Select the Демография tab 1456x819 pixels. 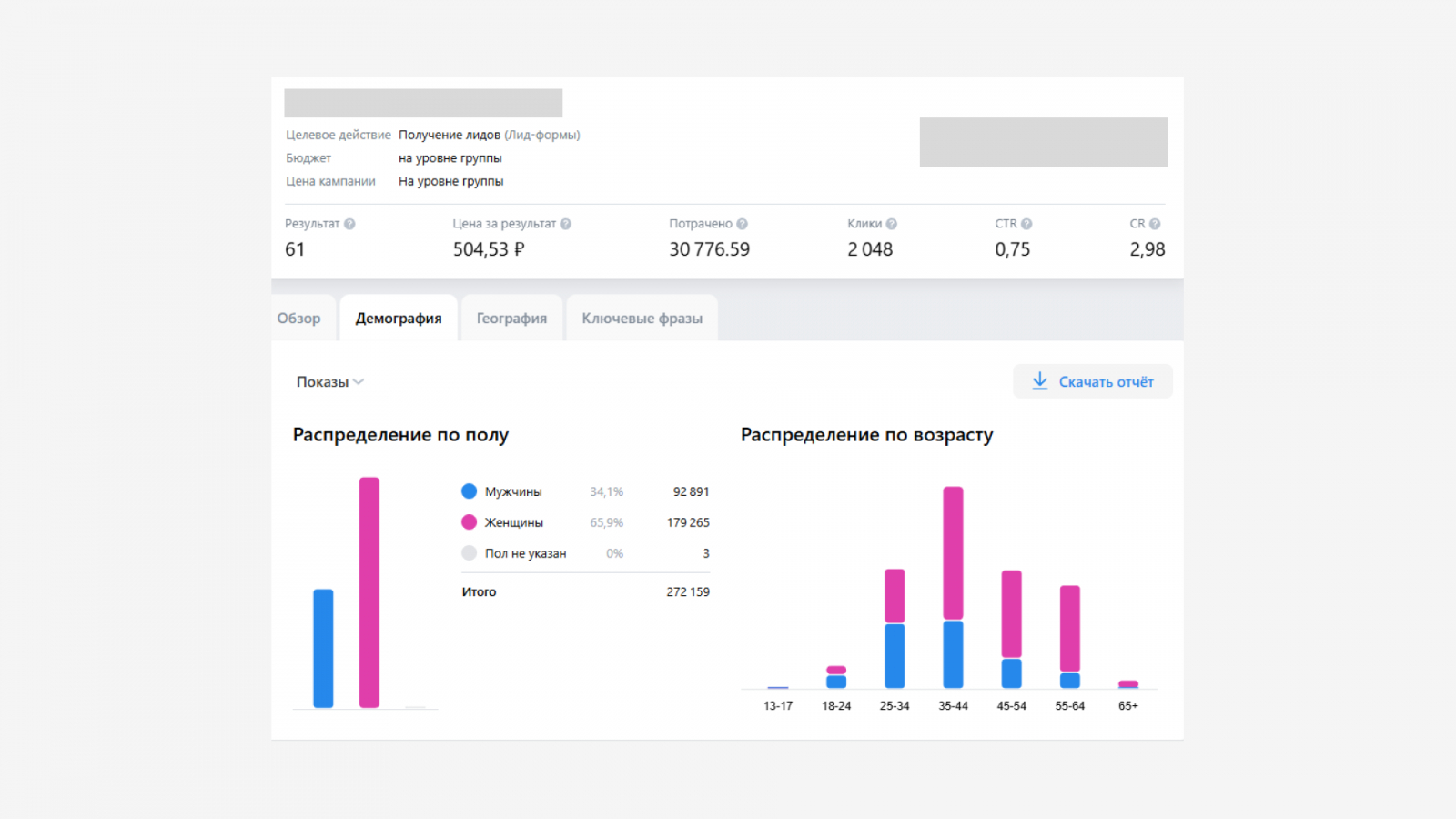coord(399,318)
